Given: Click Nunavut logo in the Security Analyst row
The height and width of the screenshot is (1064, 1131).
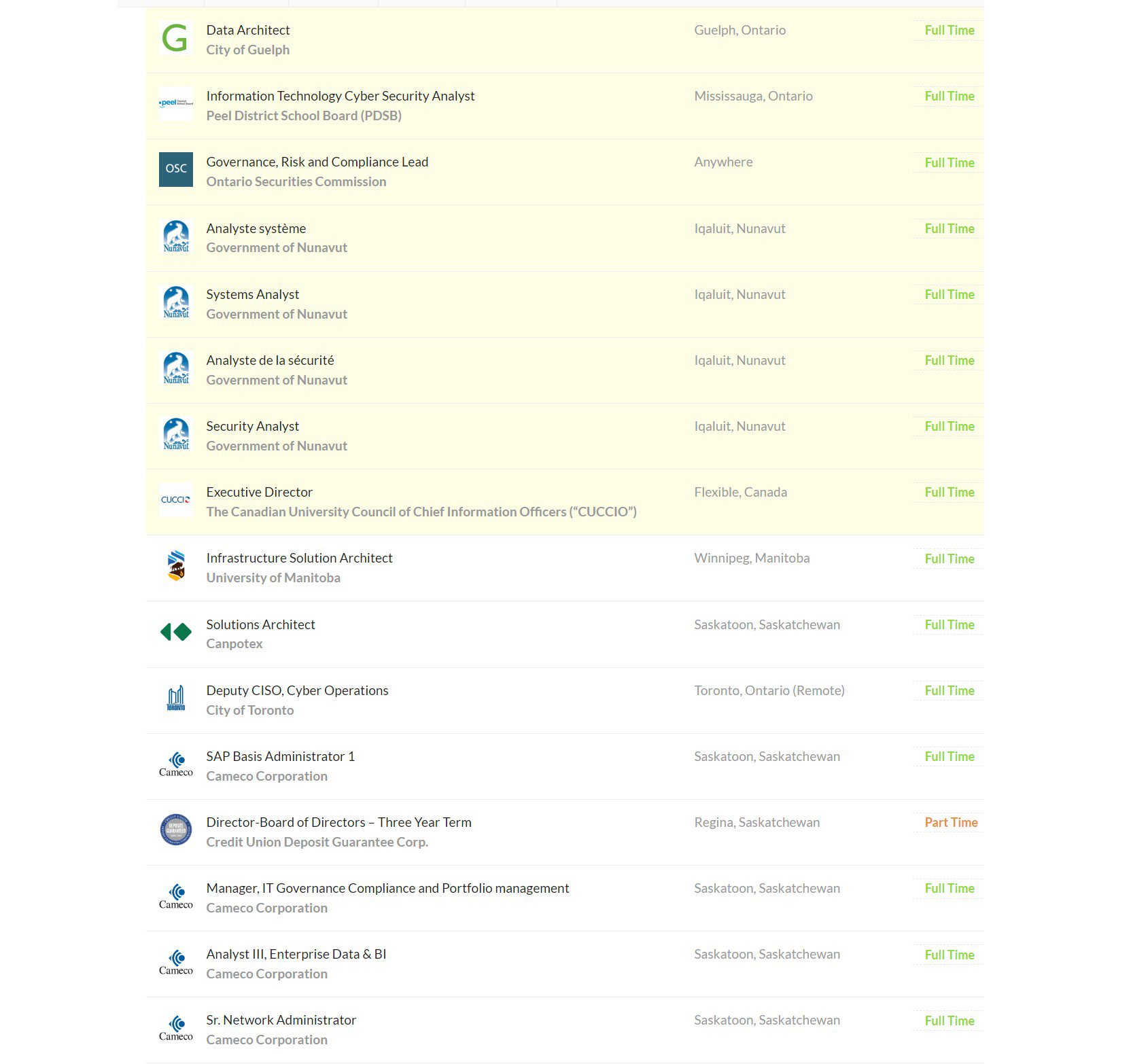Looking at the screenshot, I should click(175, 433).
